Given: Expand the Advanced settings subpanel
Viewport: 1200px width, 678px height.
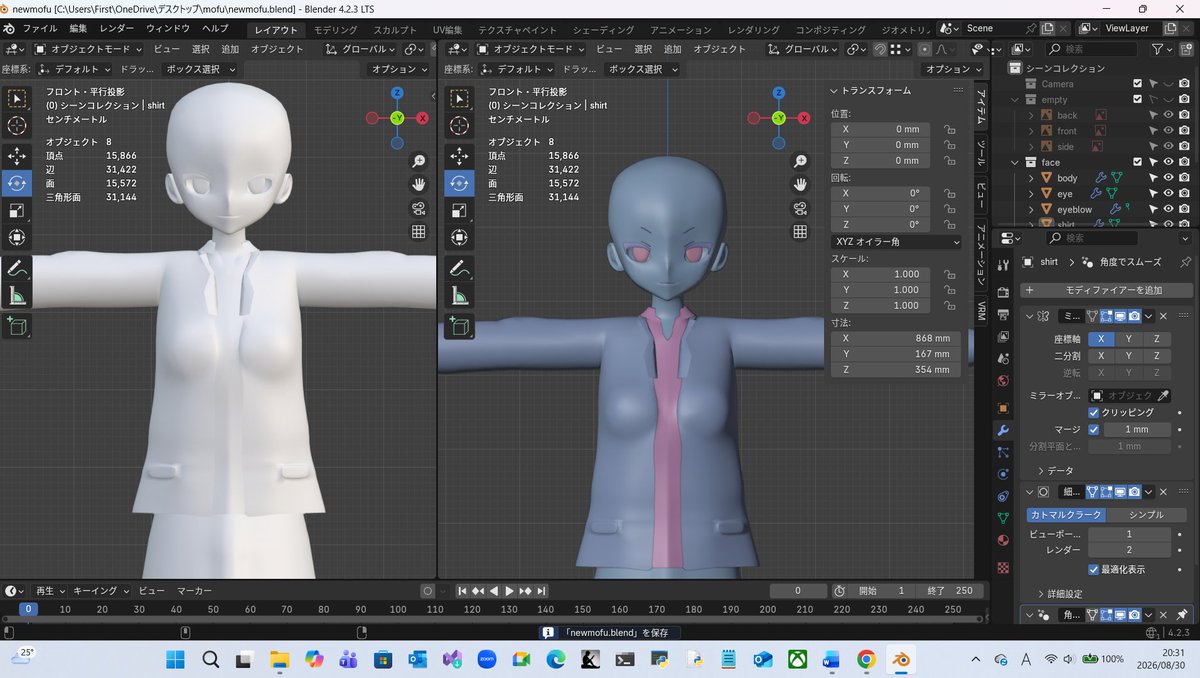Looking at the screenshot, I should pyautogui.click(x=1041, y=594).
